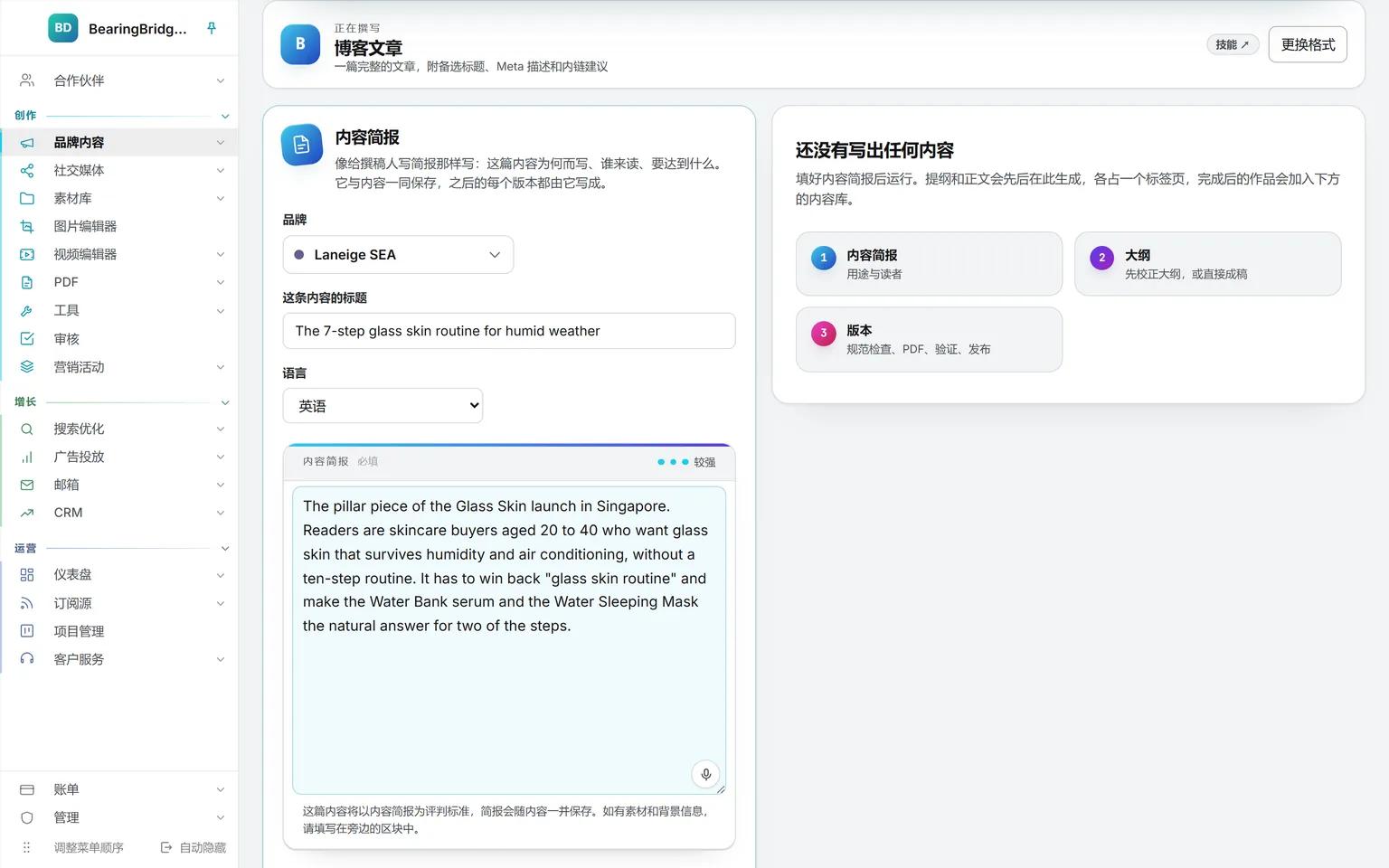The image size is (1389, 868).
Task: Expand the 品牌内容 menu chevron
Action: pyautogui.click(x=221, y=142)
